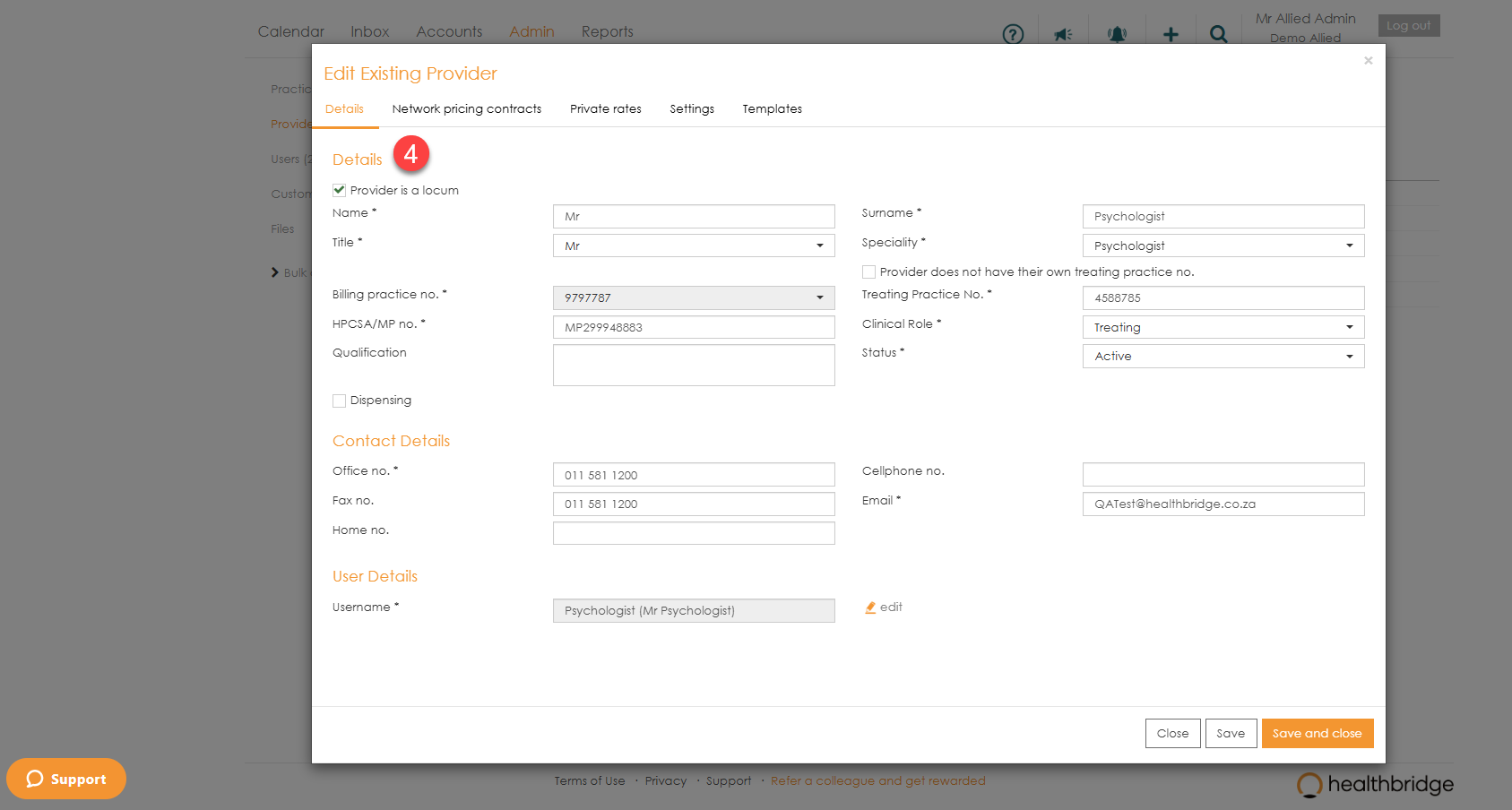This screenshot has height=810, width=1512.
Task: Enable the Dispensing checkbox
Action: point(340,401)
